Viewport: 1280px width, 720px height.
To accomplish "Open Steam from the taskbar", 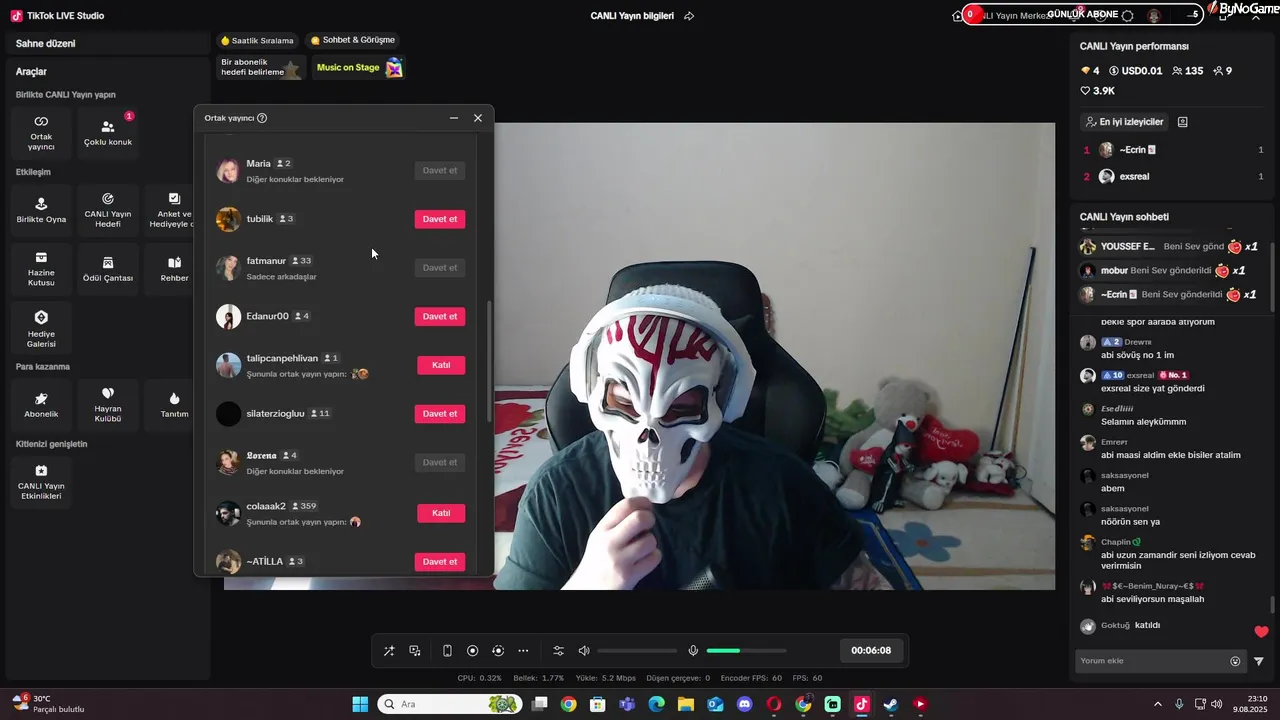I will [890, 704].
